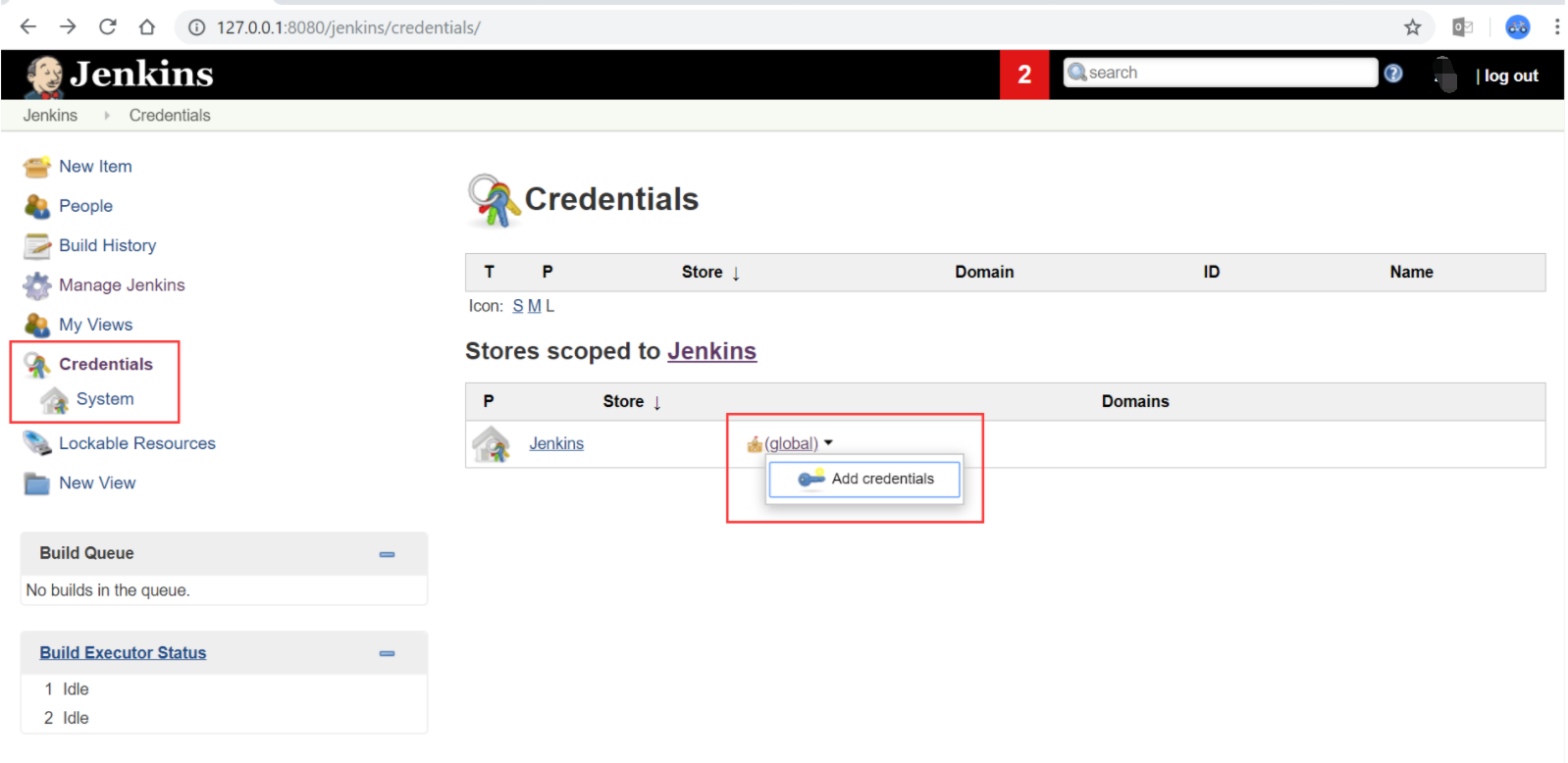Click the (global) domain link
The width and height of the screenshot is (1568, 763).
point(791,444)
